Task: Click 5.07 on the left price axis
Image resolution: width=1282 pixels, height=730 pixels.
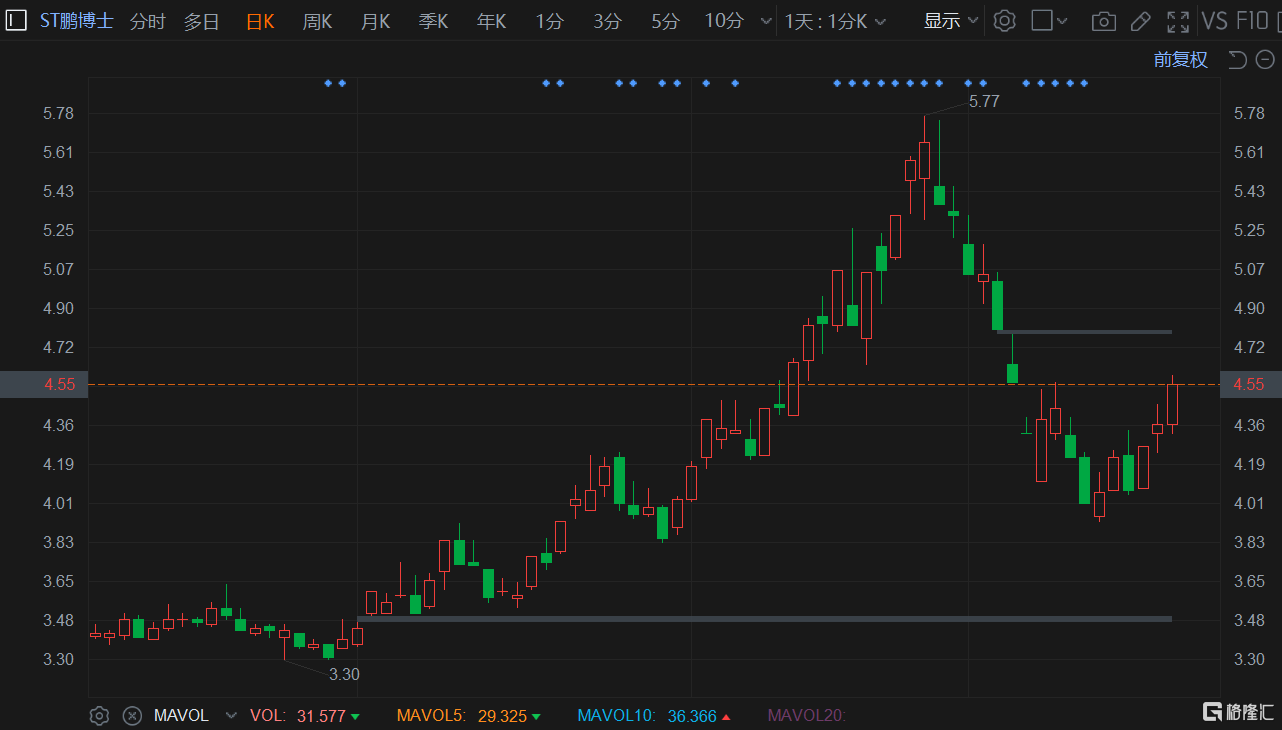Action: tap(59, 269)
